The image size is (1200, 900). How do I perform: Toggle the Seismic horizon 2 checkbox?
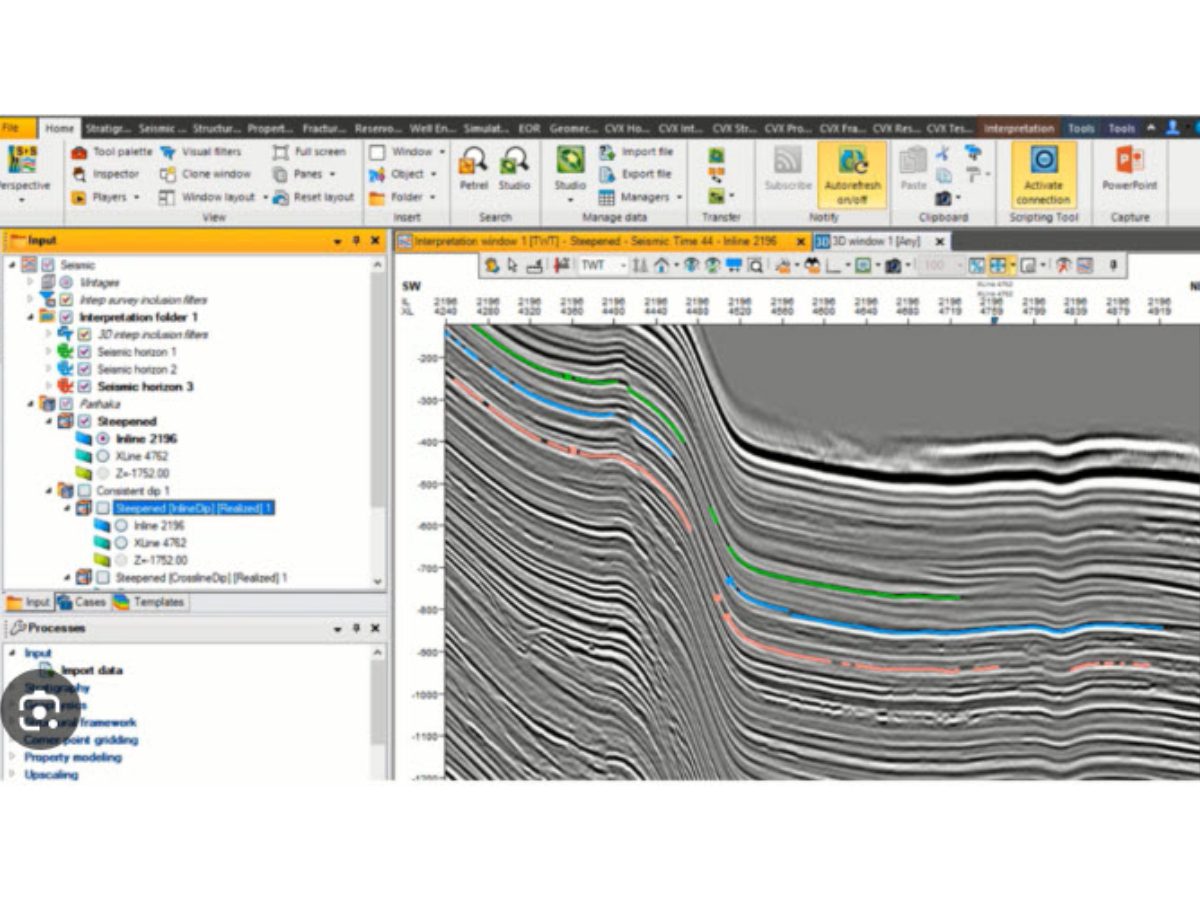85,369
